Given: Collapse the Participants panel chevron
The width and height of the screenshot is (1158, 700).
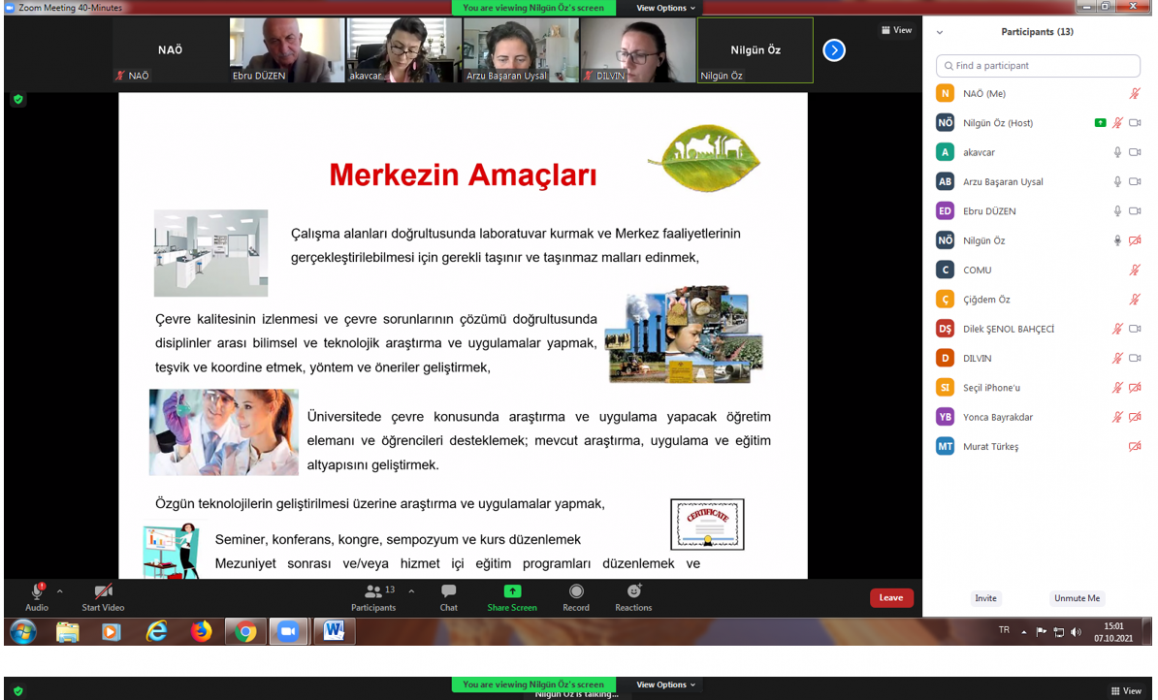Looking at the screenshot, I should coord(939,32).
